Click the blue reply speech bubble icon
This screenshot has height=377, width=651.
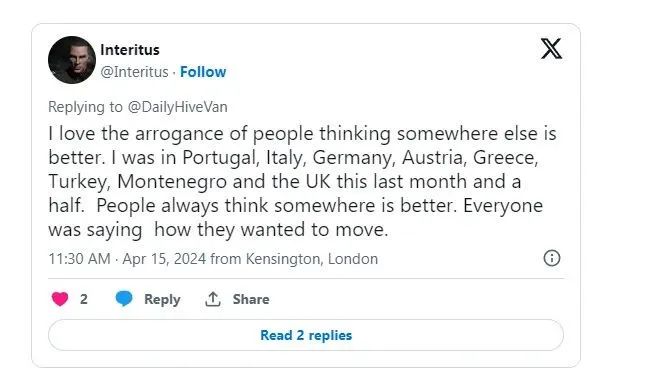(124, 299)
